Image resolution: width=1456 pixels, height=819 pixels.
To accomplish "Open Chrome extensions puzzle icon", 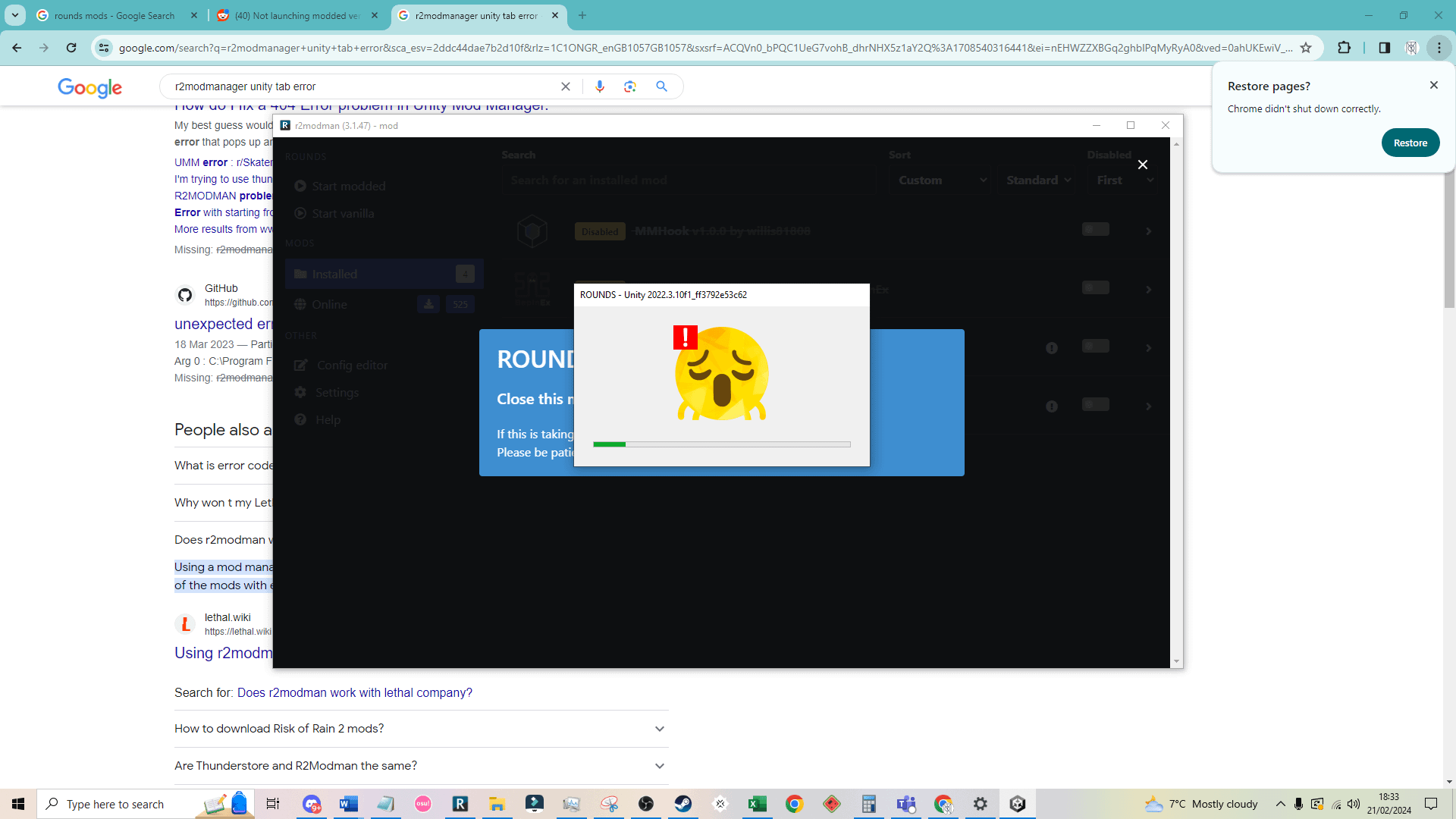I will pyautogui.click(x=1344, y=48).
